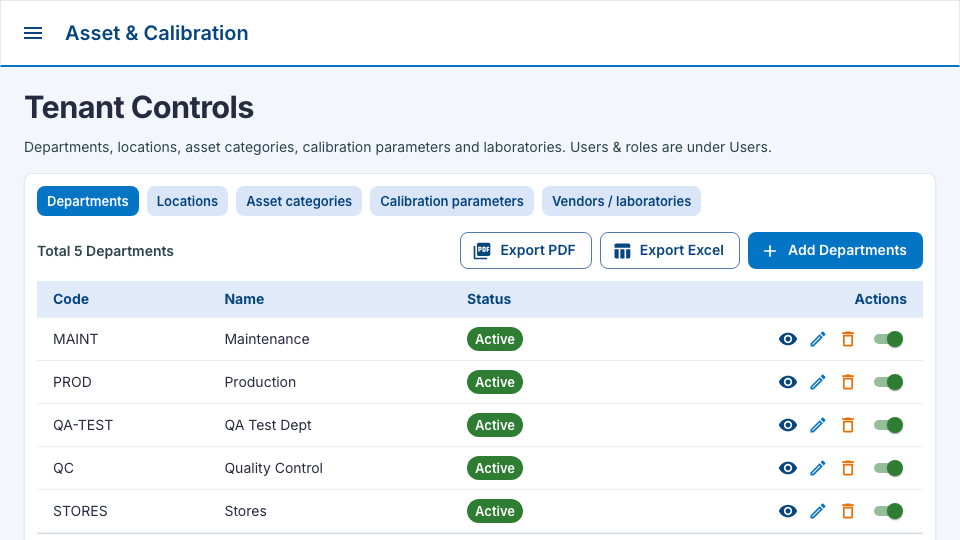Toggle active switch for Production
The height and width of the screenshot is (540, 960).
point(888,382)
